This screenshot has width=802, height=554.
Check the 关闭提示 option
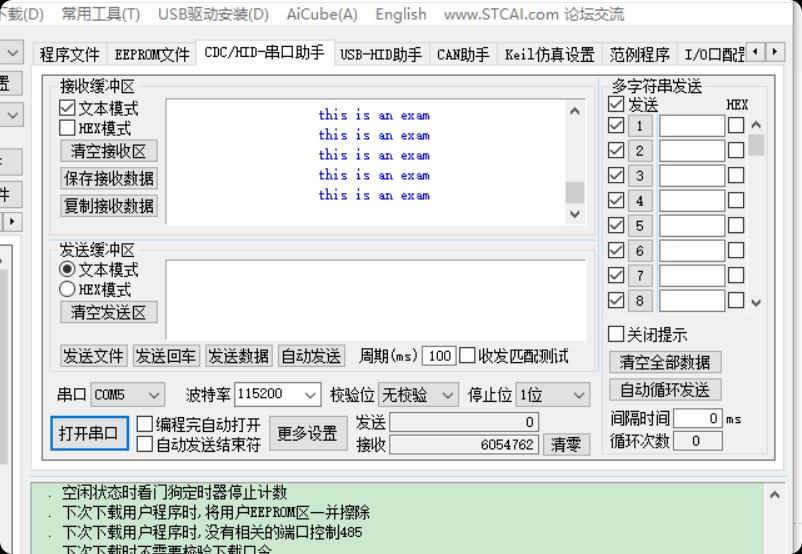[x=617, y=334]
